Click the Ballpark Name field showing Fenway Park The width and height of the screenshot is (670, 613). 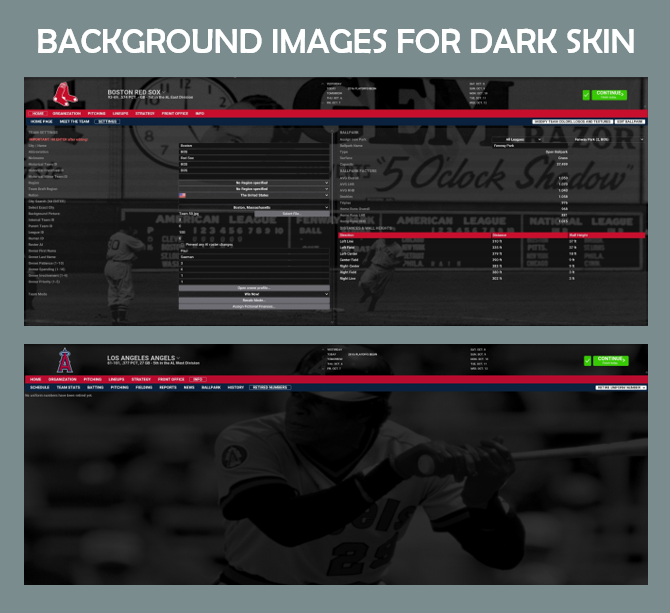pyautogui.click(x=568, y=146)
